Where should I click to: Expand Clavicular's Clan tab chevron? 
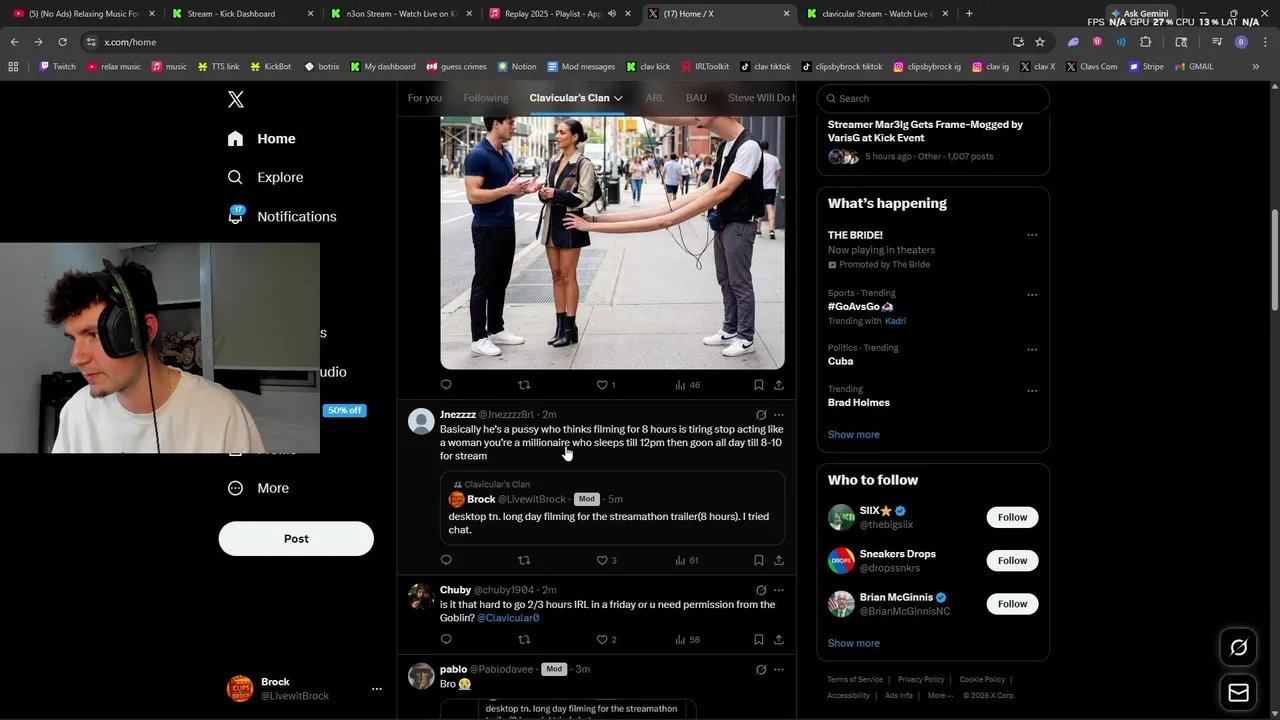tap(618, 98)
